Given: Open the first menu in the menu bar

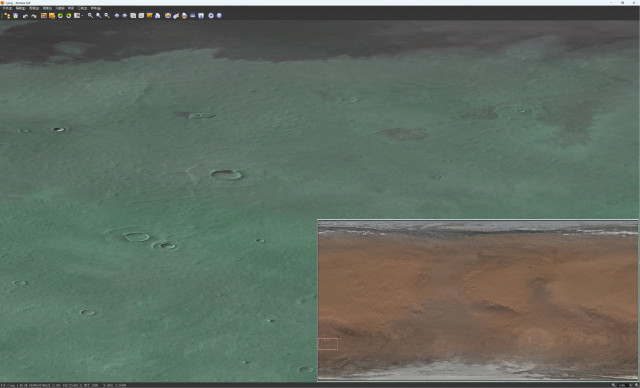Looking at the screenshot, I should pyautogui.click(x=7, y=8).
